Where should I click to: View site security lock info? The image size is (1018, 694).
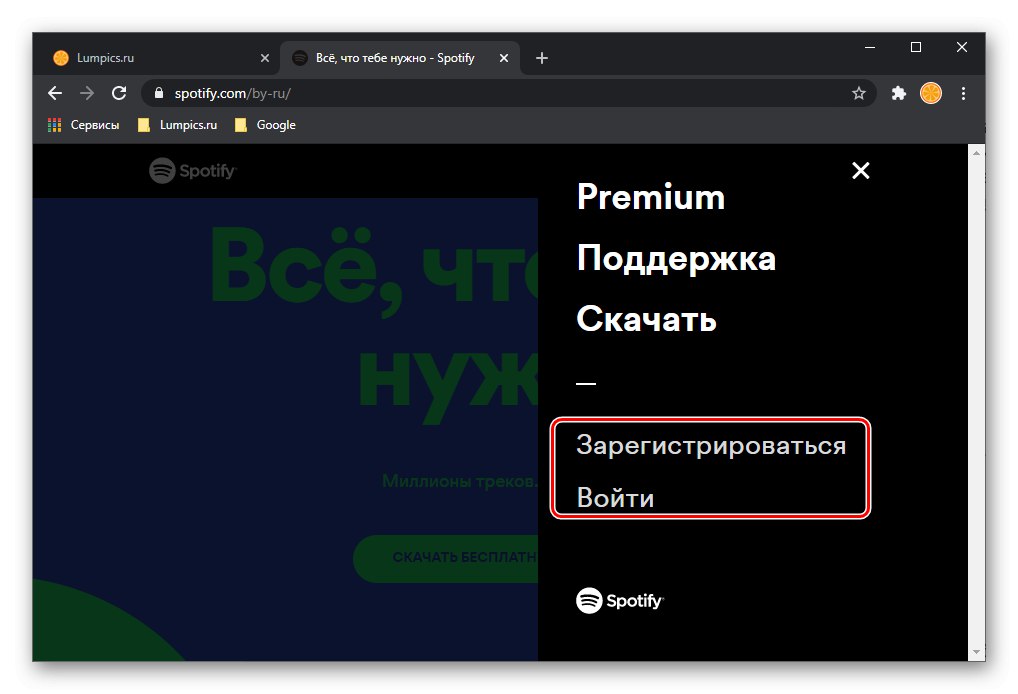[x=158, y=93]
